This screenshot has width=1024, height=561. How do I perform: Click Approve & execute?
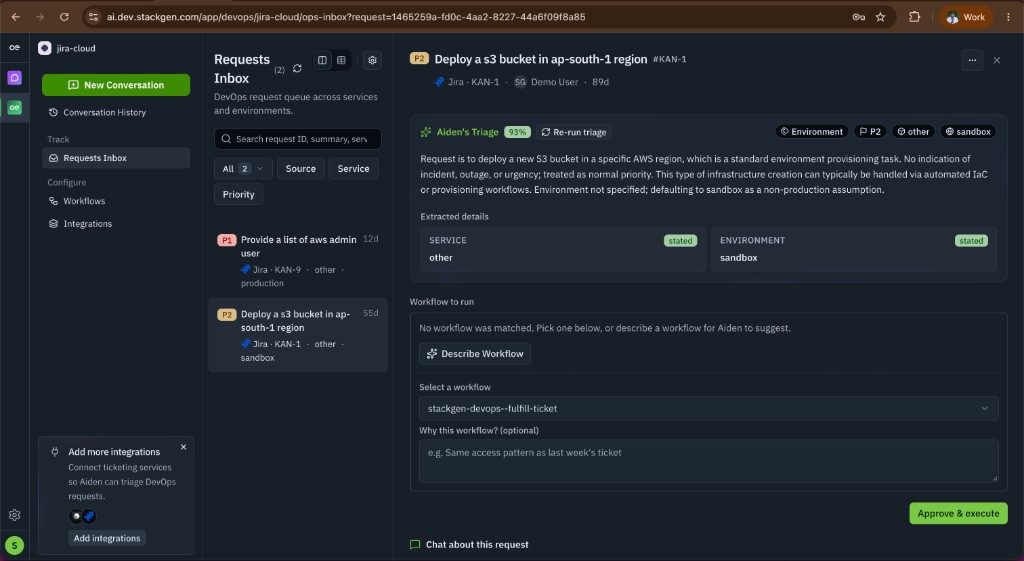coord(958,513)
